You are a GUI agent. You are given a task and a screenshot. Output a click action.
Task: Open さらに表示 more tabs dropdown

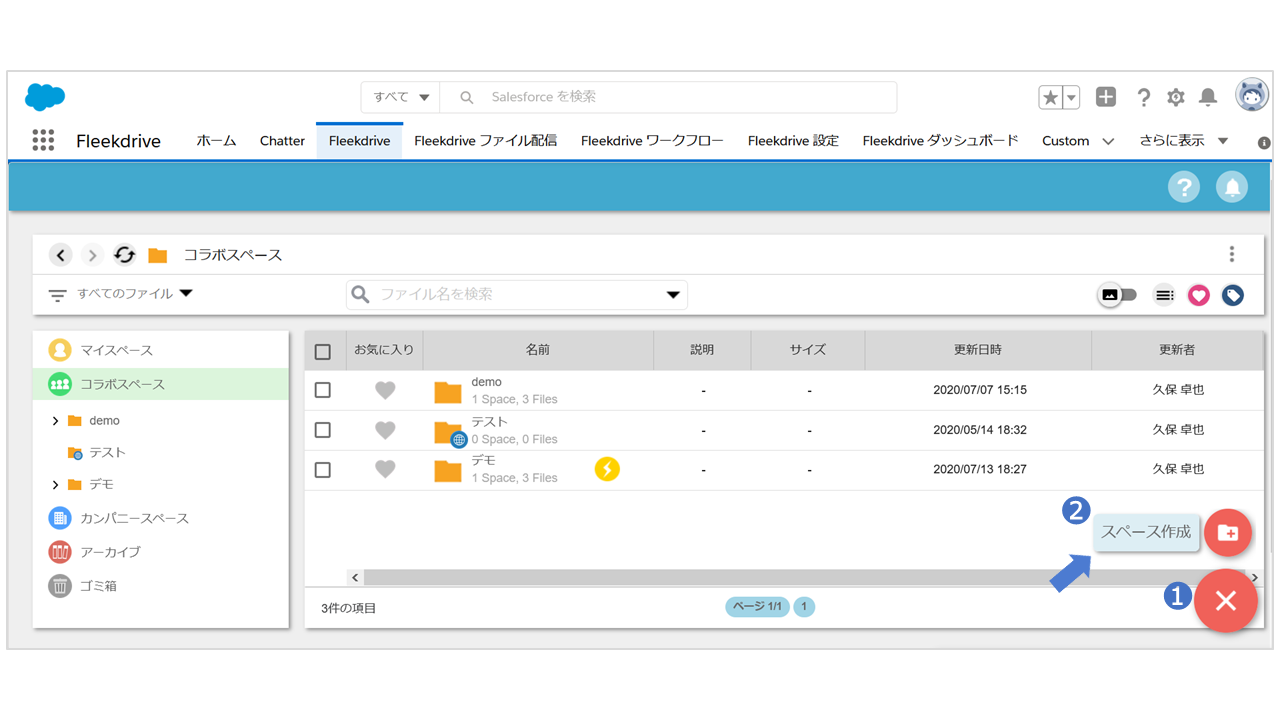click(1183, 141)
